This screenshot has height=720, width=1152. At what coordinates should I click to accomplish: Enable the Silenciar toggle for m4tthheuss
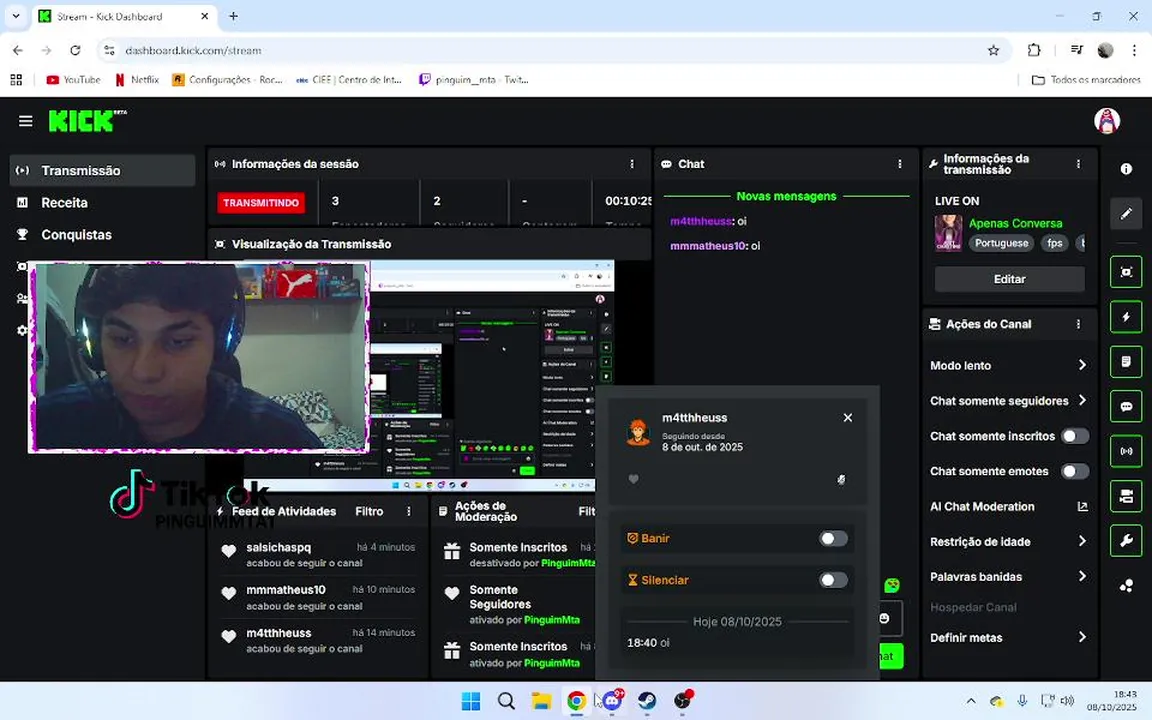click(833, 580)
